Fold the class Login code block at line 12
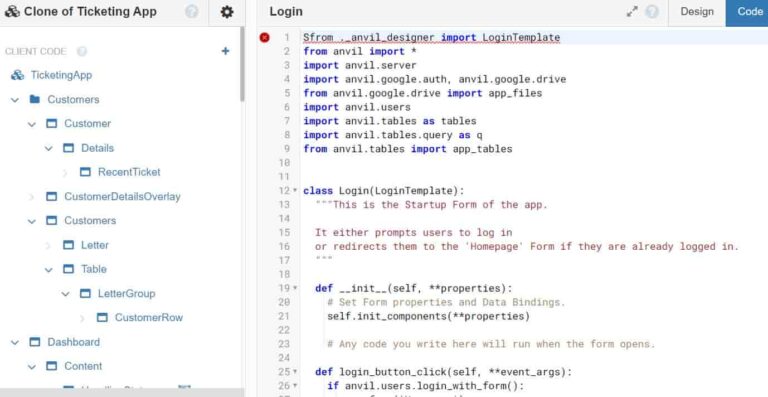 point(295,190)
